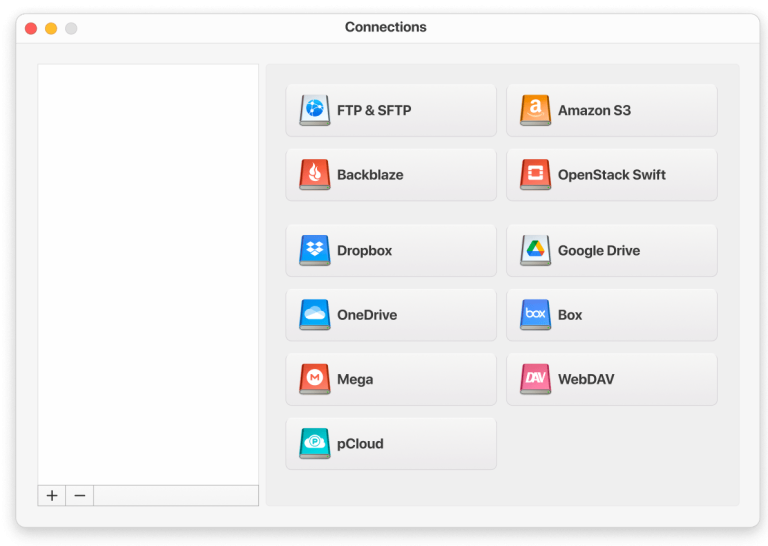Screen dimensions: 768x546
Task: Open the WebDAV connection option
Action: point(586,380)
